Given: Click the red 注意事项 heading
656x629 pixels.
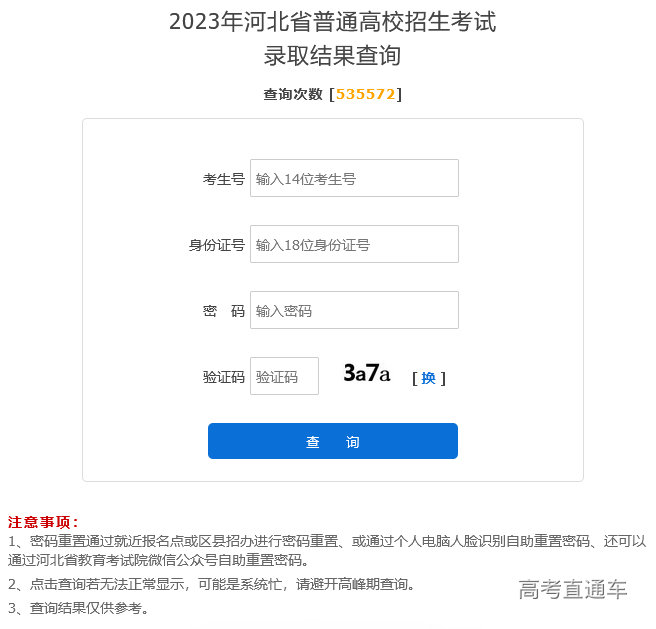Looking at the screenshot, I should [43, 522].
